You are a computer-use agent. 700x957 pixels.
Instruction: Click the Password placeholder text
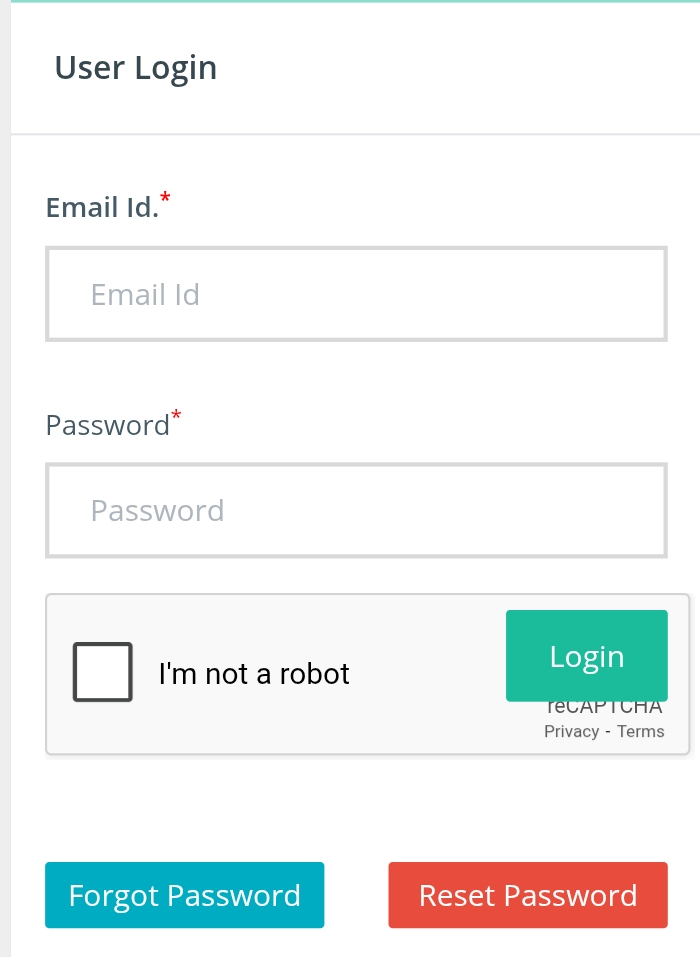tap(157, 511)
